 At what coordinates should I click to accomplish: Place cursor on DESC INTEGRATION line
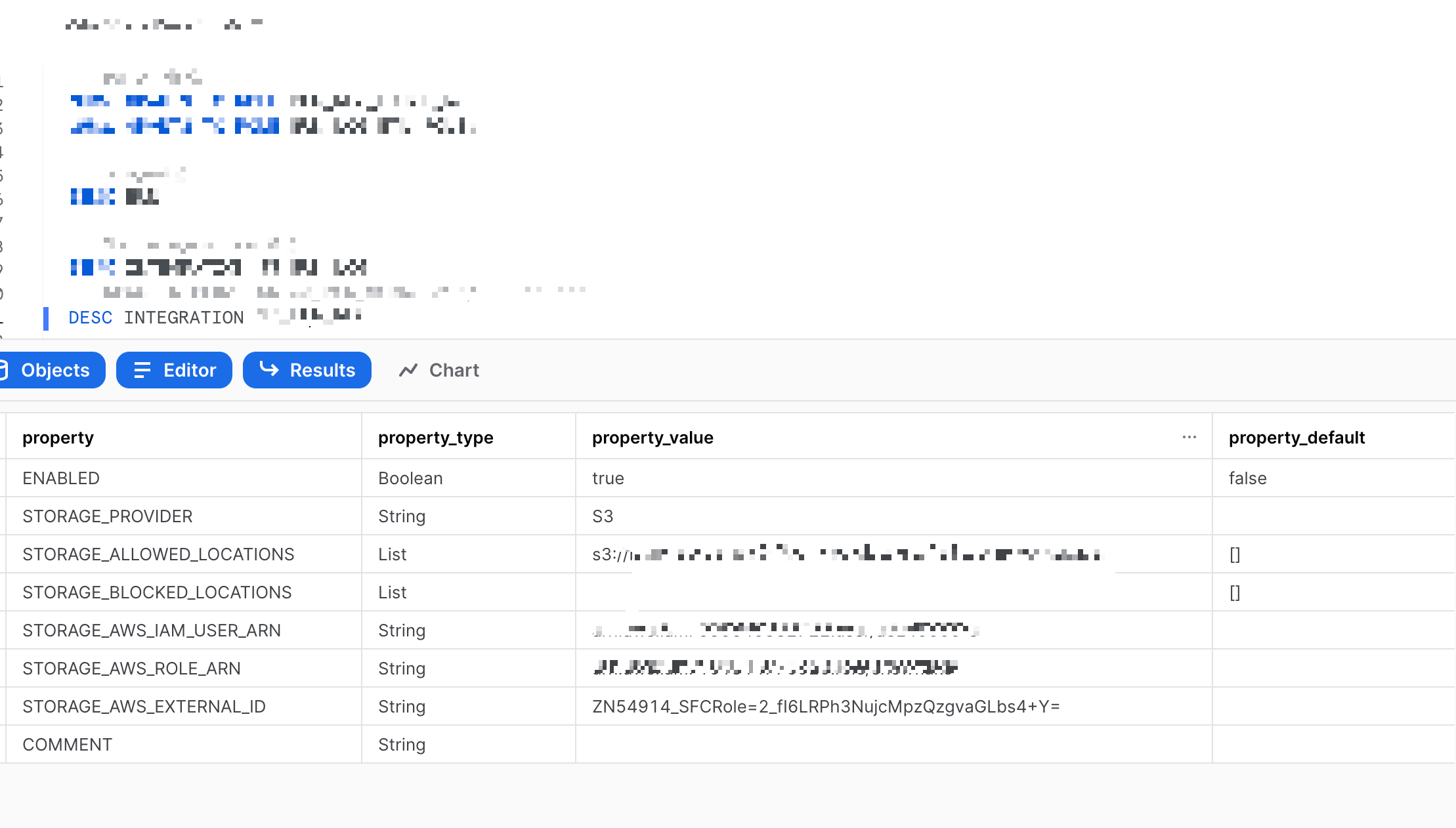(184, 318)
